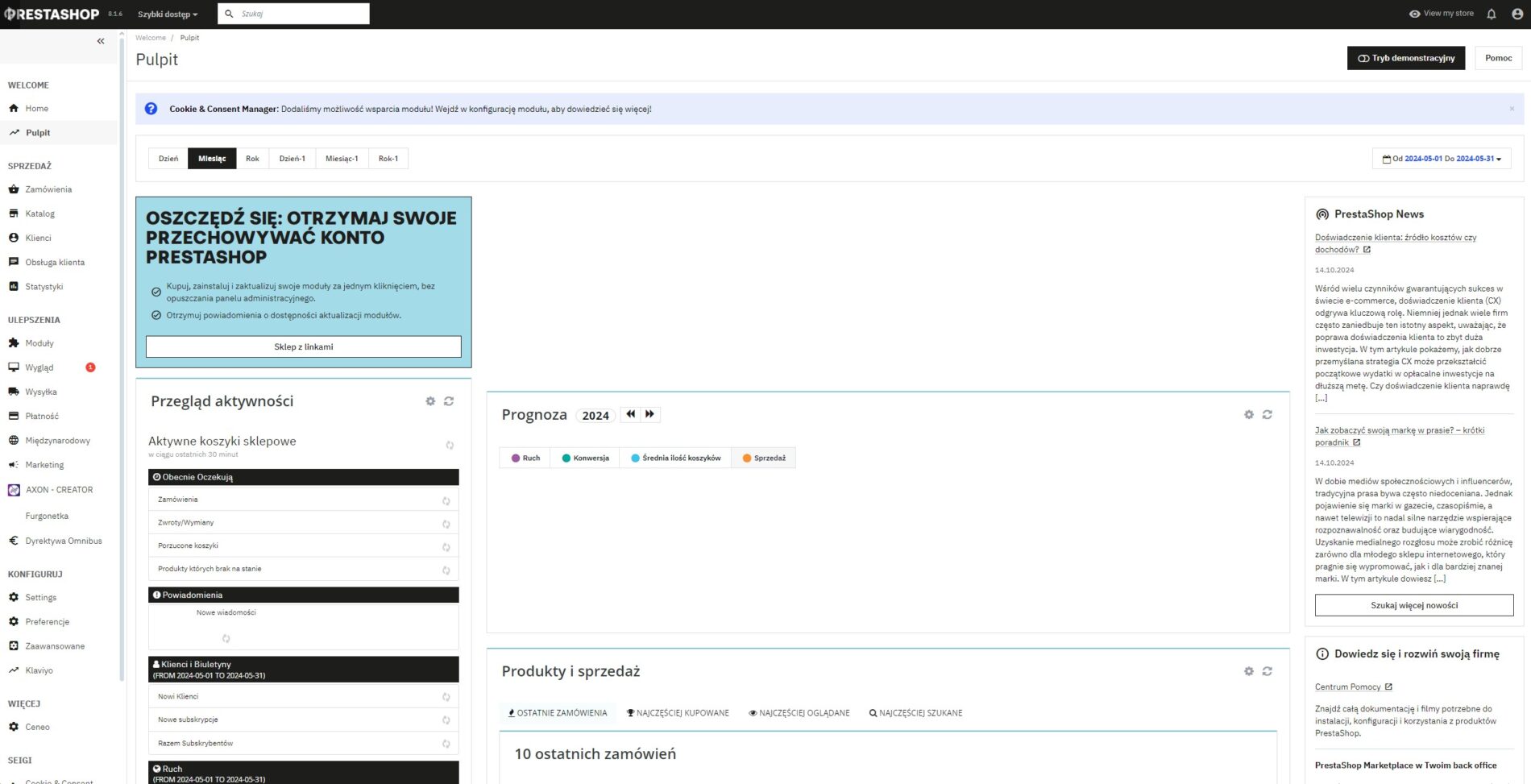Click the Home house icon in sidebar
Viewport: 1531px width, 784px height.
pos(14,108)
